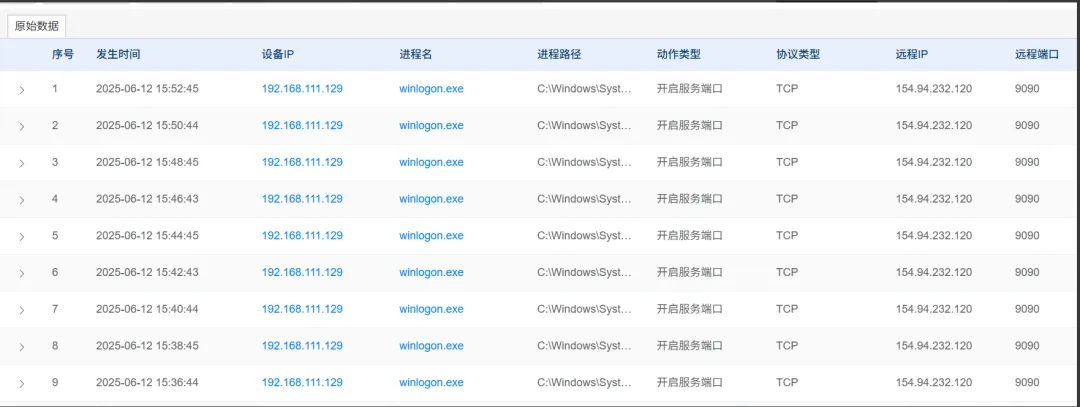Open device IP link in row 8

pyautogui.click(x=302, y=346)
